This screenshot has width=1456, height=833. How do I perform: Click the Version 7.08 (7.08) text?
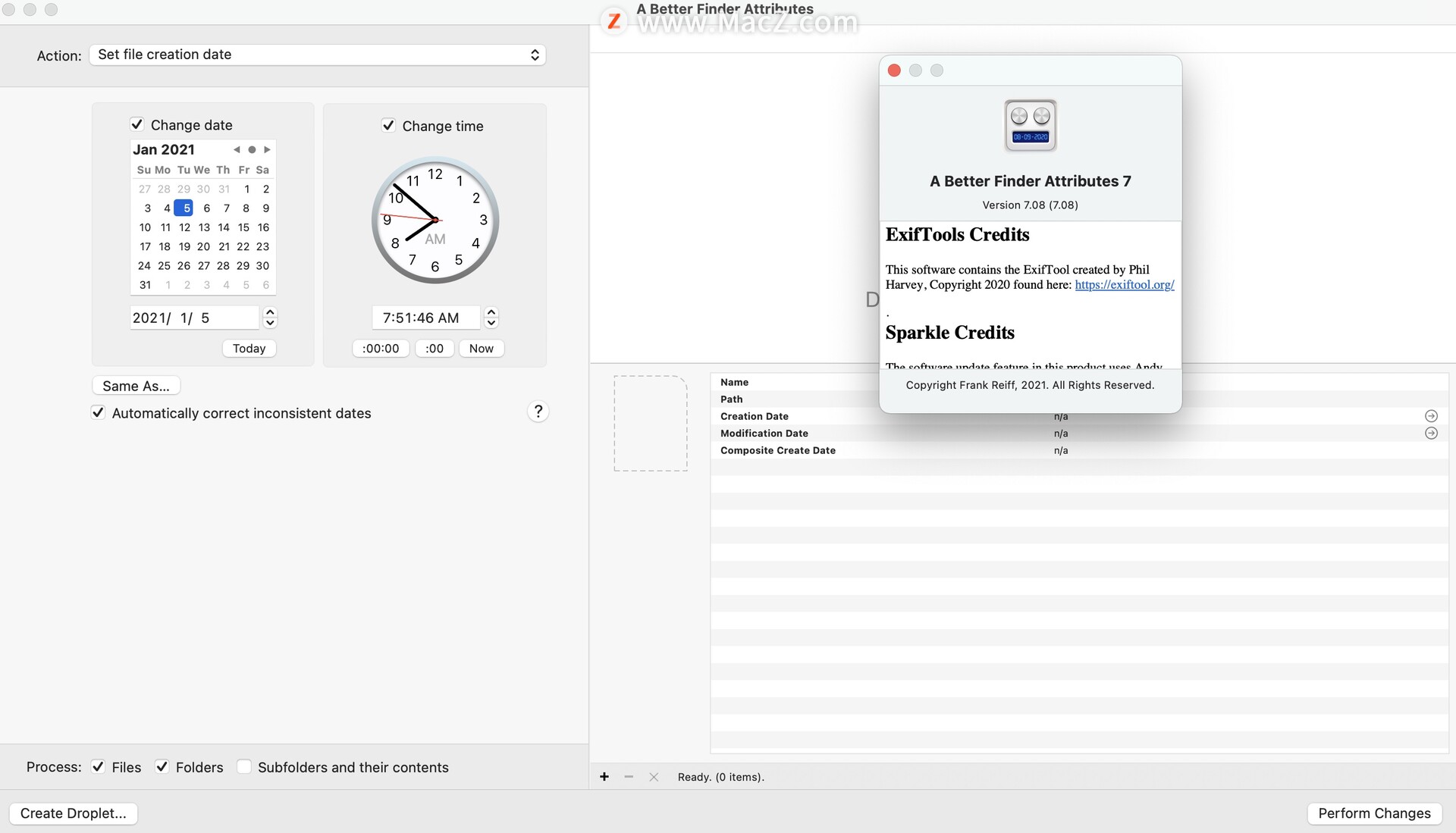(x=1030, y=205)
